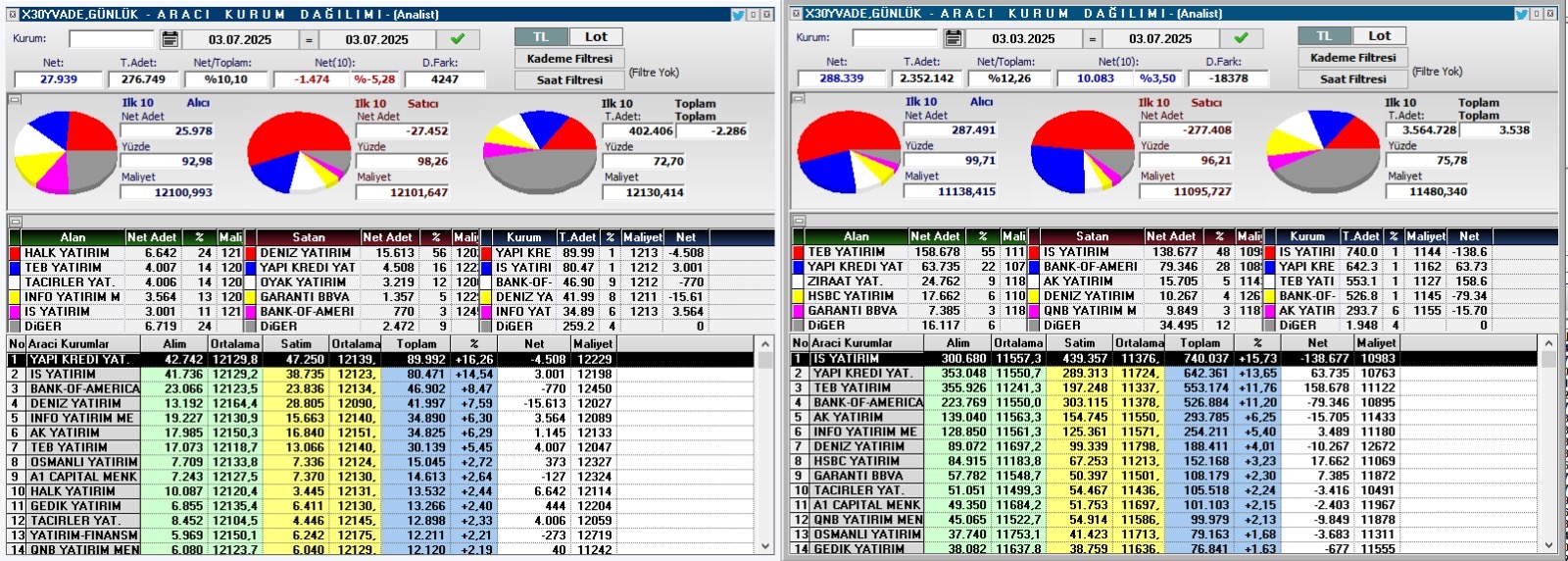
Task: Click the red swatch beside HALK YATIRIM
Action: (15, 253)
